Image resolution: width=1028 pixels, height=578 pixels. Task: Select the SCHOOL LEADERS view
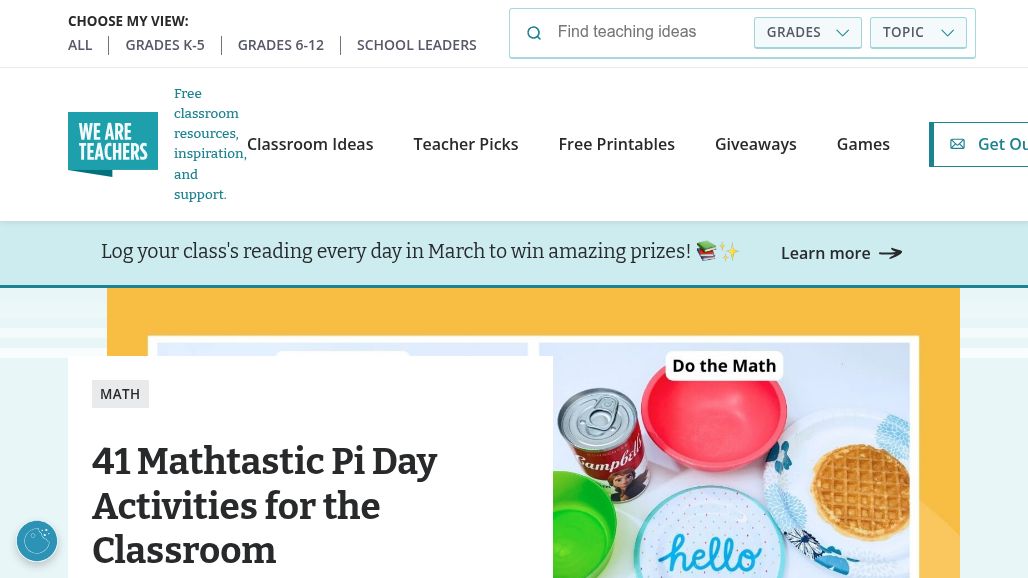tap(417, 45)
